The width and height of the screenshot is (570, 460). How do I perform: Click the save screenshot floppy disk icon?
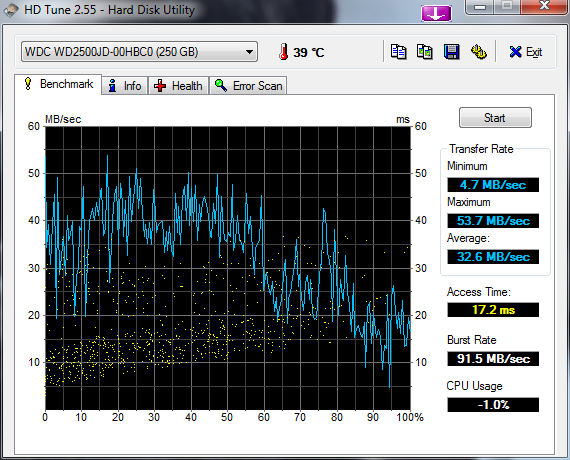click(451, 52)
